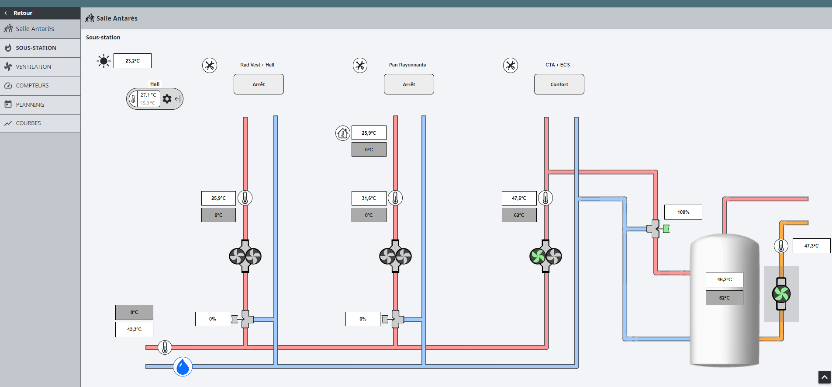Click the 25.9°C ambient value by house icon
This screenshot has height=387, width=832.
(369, 133)
